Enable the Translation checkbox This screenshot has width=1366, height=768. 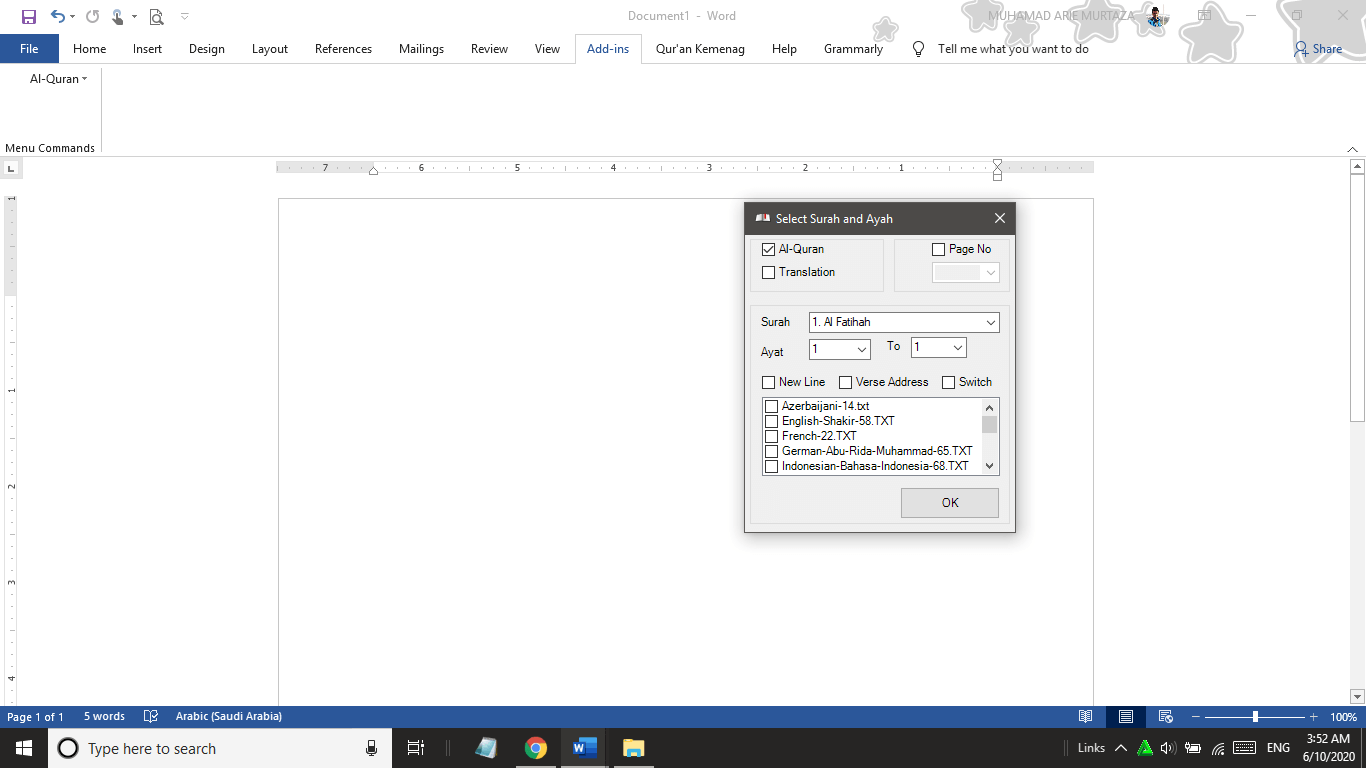[769, 272]
